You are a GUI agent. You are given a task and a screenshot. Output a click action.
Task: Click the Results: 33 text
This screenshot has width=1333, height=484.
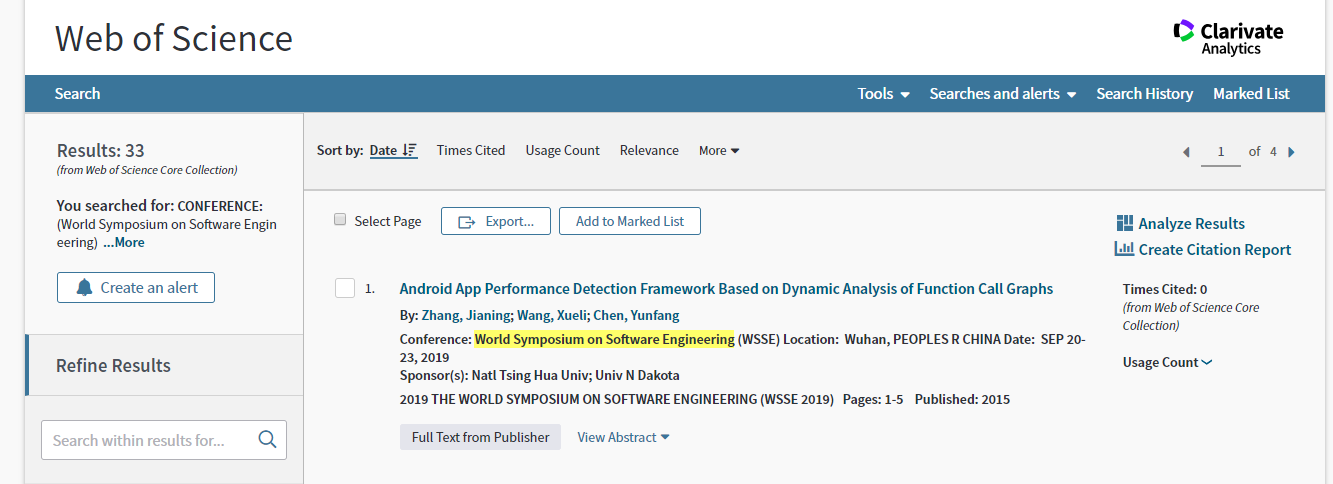(100, 150)
